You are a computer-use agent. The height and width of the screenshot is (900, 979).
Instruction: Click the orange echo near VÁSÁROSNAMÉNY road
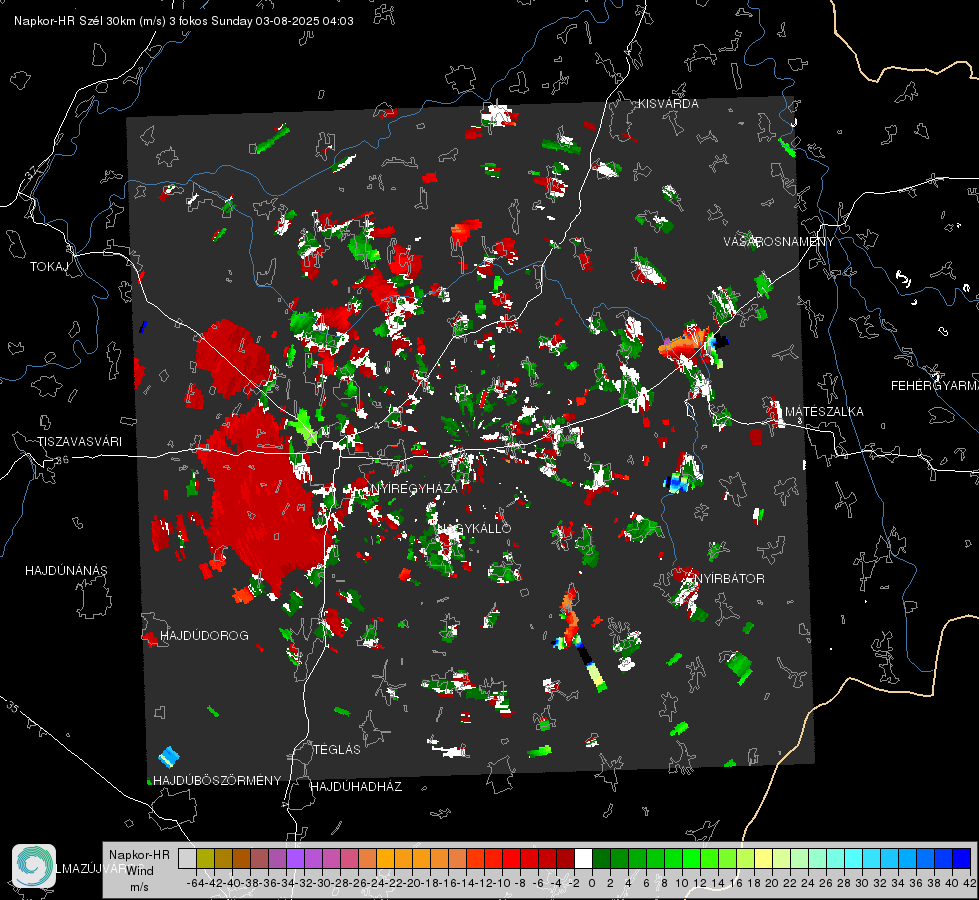coord(682,343)
